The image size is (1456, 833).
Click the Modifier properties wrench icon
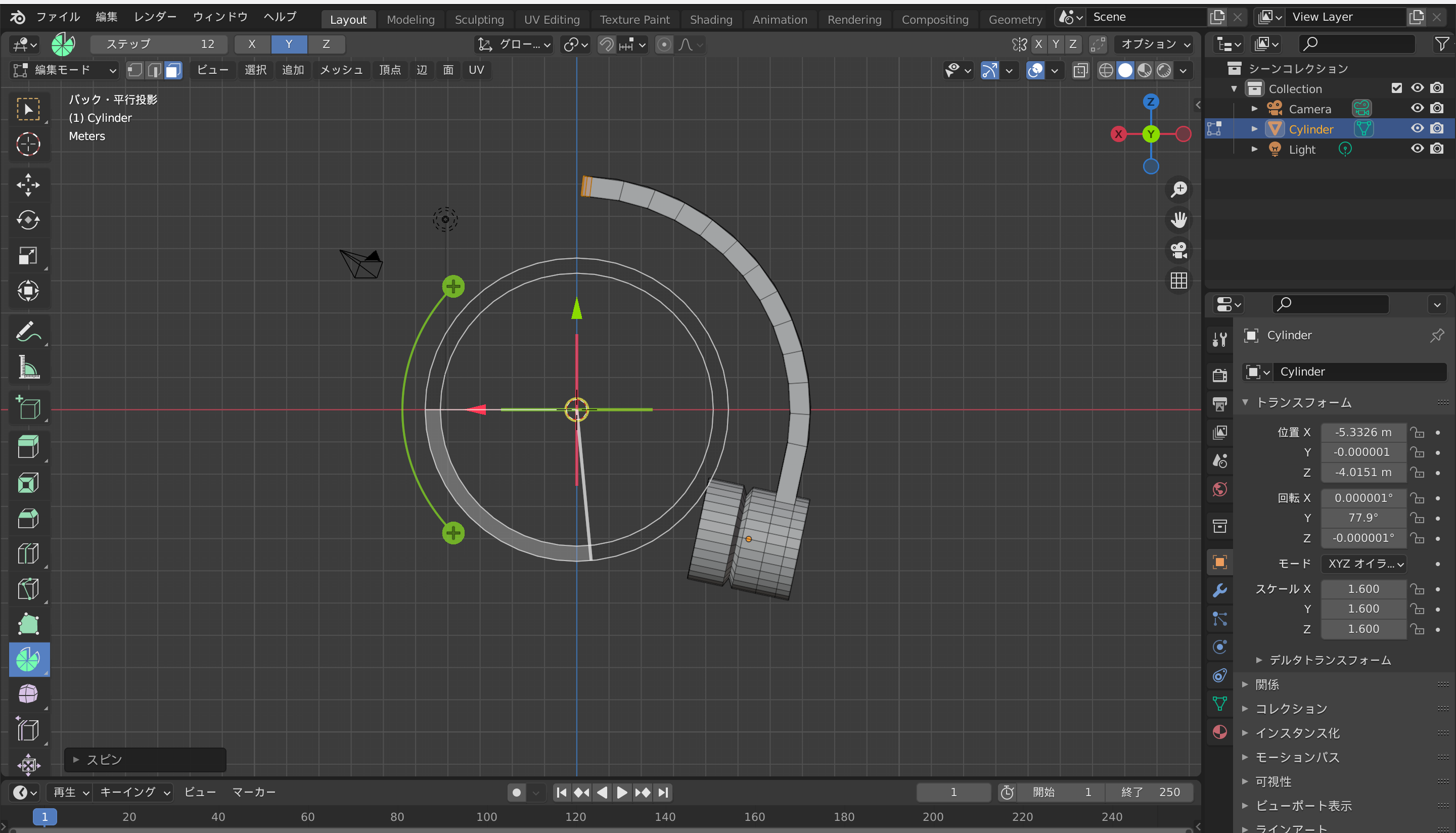tap(1220, 590)
